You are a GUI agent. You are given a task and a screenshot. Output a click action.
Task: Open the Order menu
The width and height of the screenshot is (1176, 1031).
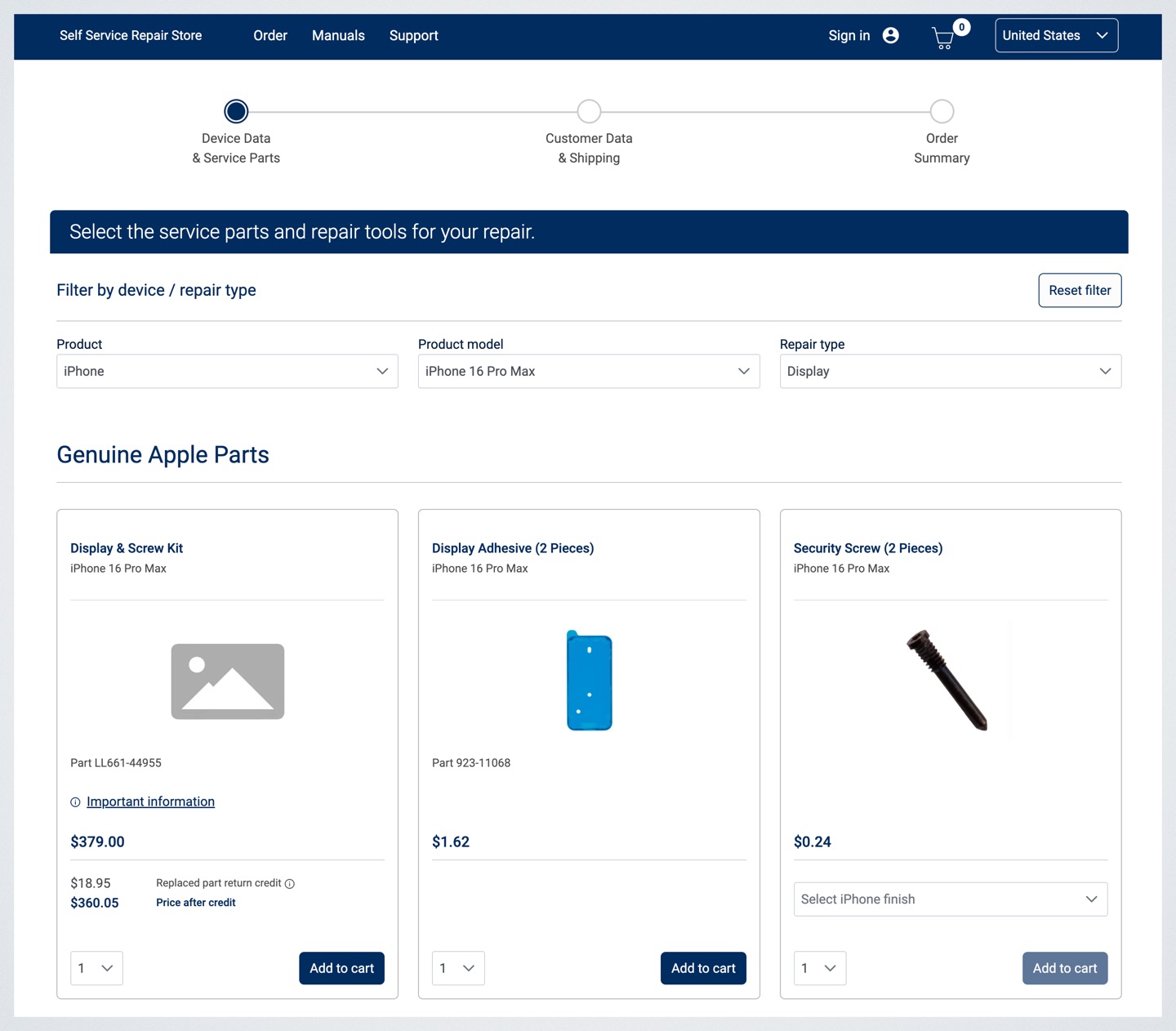pos(270,35)
